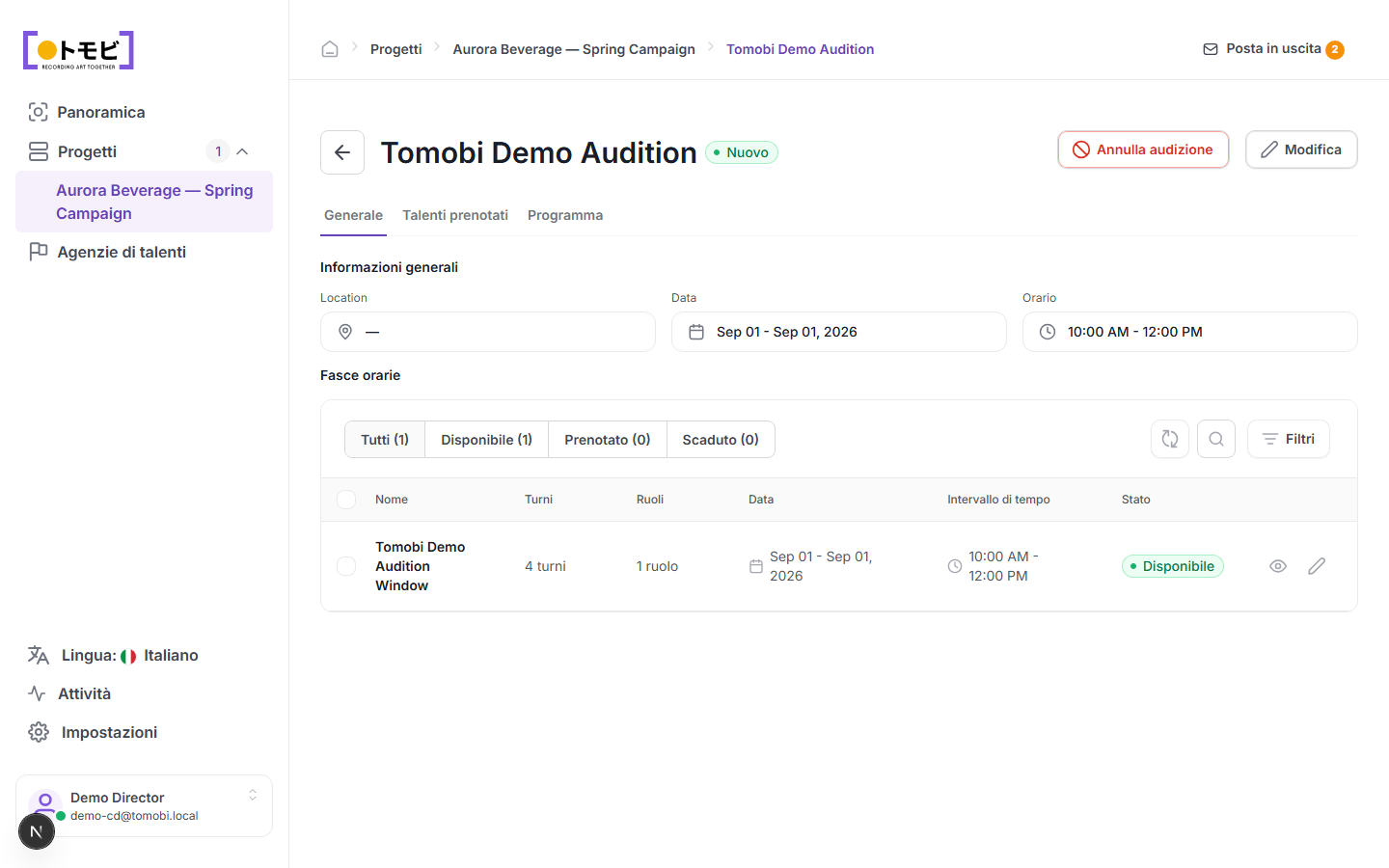Collapse the Progetti chevron in sidebar
1389x868 pixels.
click(242, 151)
